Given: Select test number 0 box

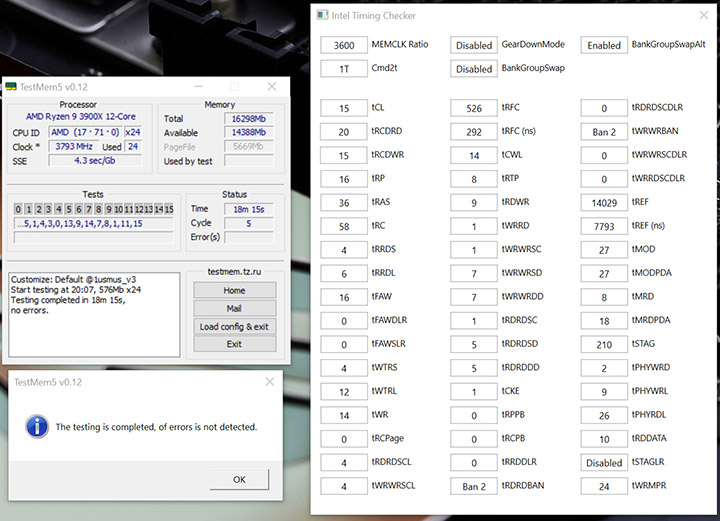Looking at the screenshot, I should pos(18,209).
